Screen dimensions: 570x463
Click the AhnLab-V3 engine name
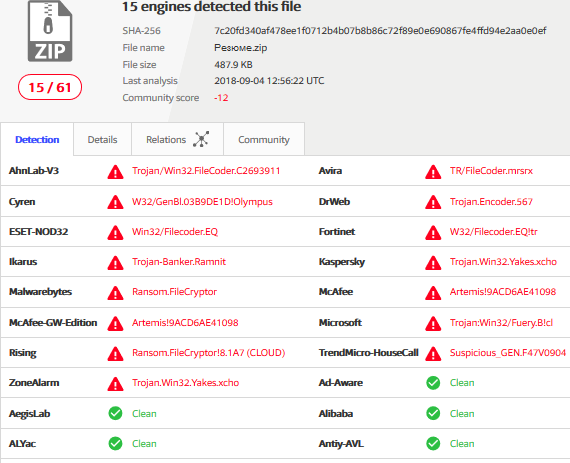[34, 171]
